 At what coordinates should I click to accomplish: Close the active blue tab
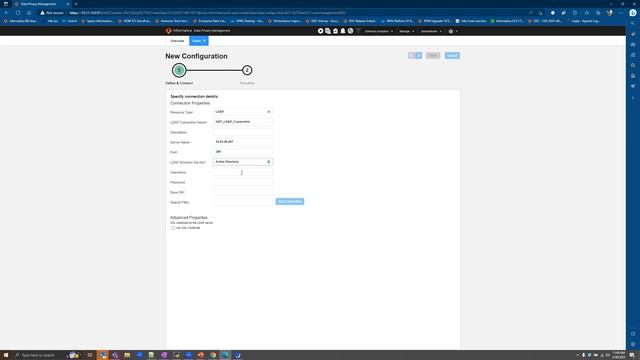204,41
